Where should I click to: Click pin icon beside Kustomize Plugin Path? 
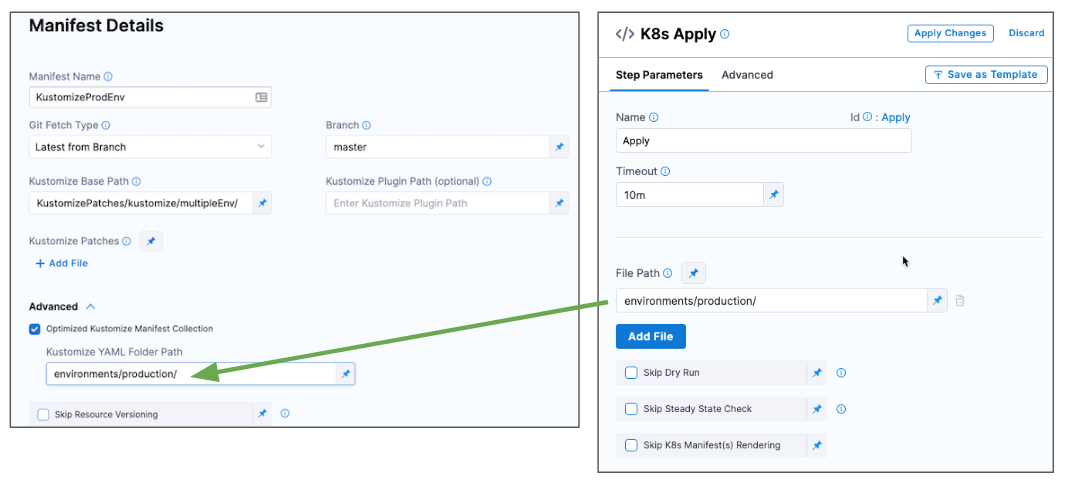coord(559,203)
